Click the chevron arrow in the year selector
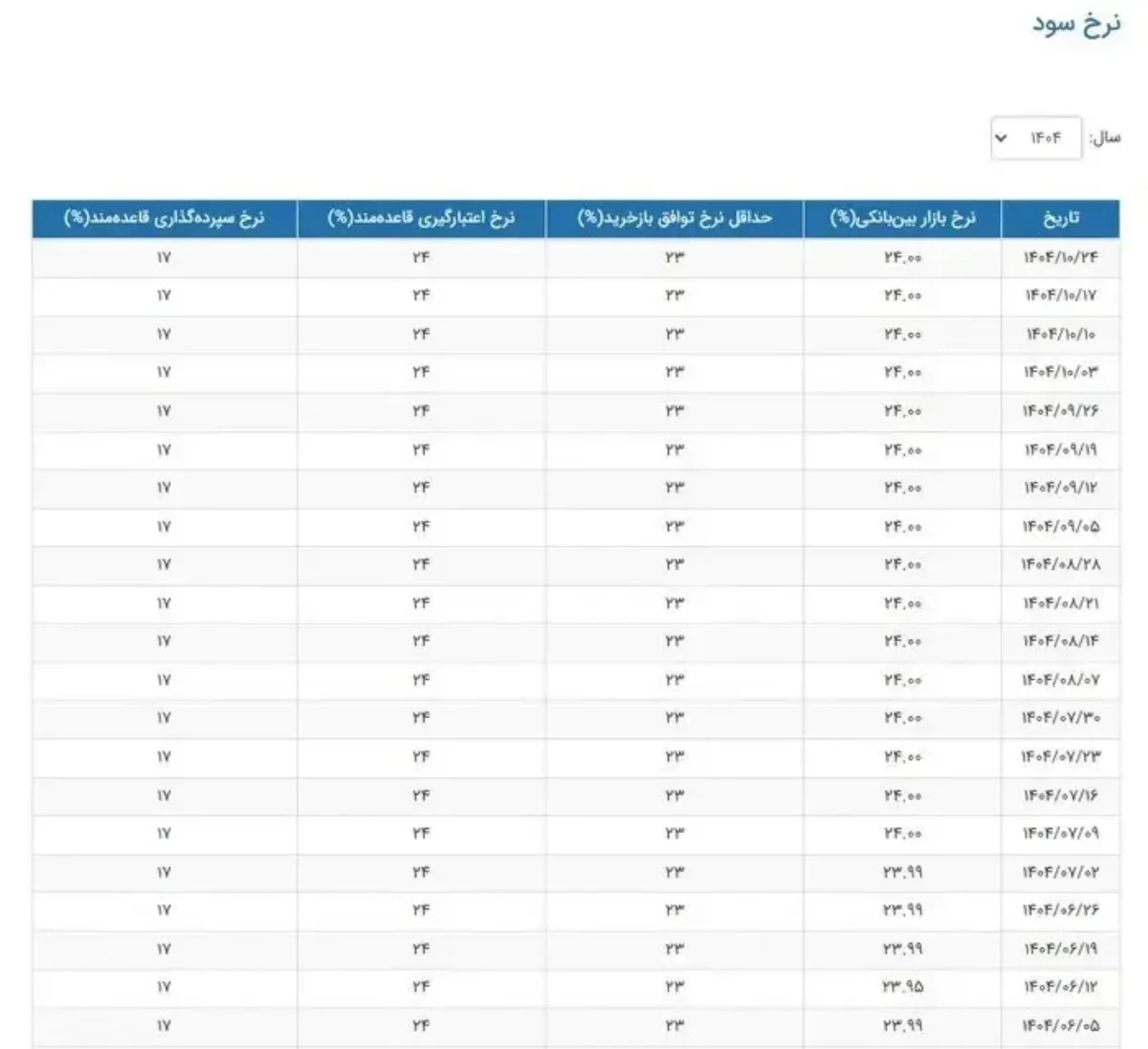This screenshot has height=1049, width=1148. point(1001,138)
